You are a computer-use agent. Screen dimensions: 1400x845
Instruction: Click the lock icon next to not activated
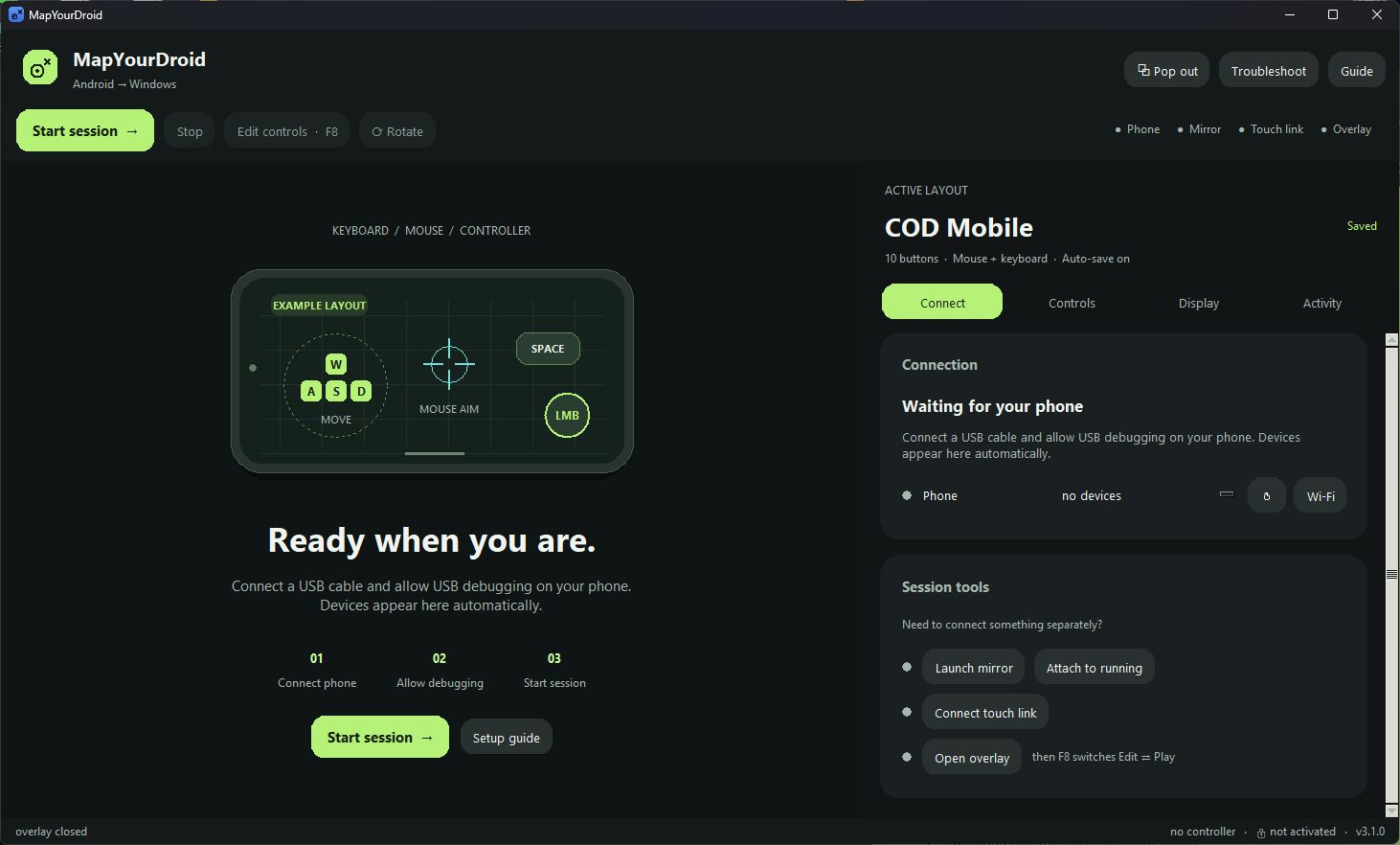(1261, 833)
